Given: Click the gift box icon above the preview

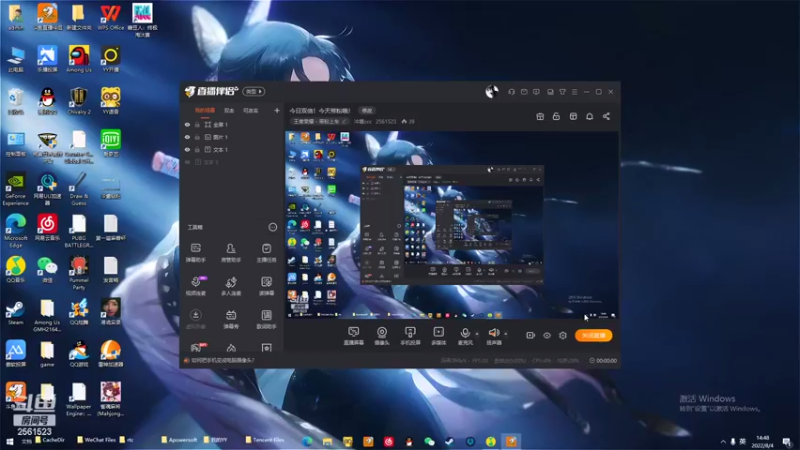Looking at the screenshot, I should pos(540,116).
